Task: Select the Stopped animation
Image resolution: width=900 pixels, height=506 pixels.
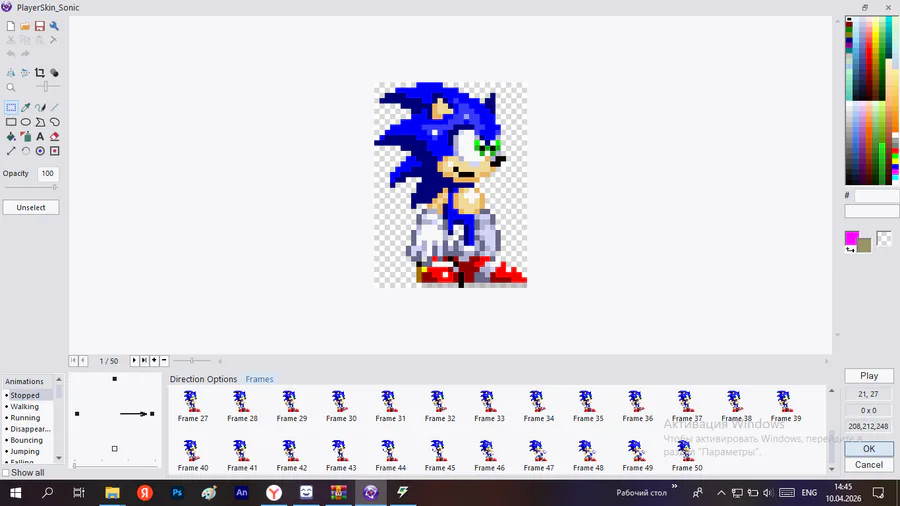Action: pyautogui.click(x=25, y=395)
